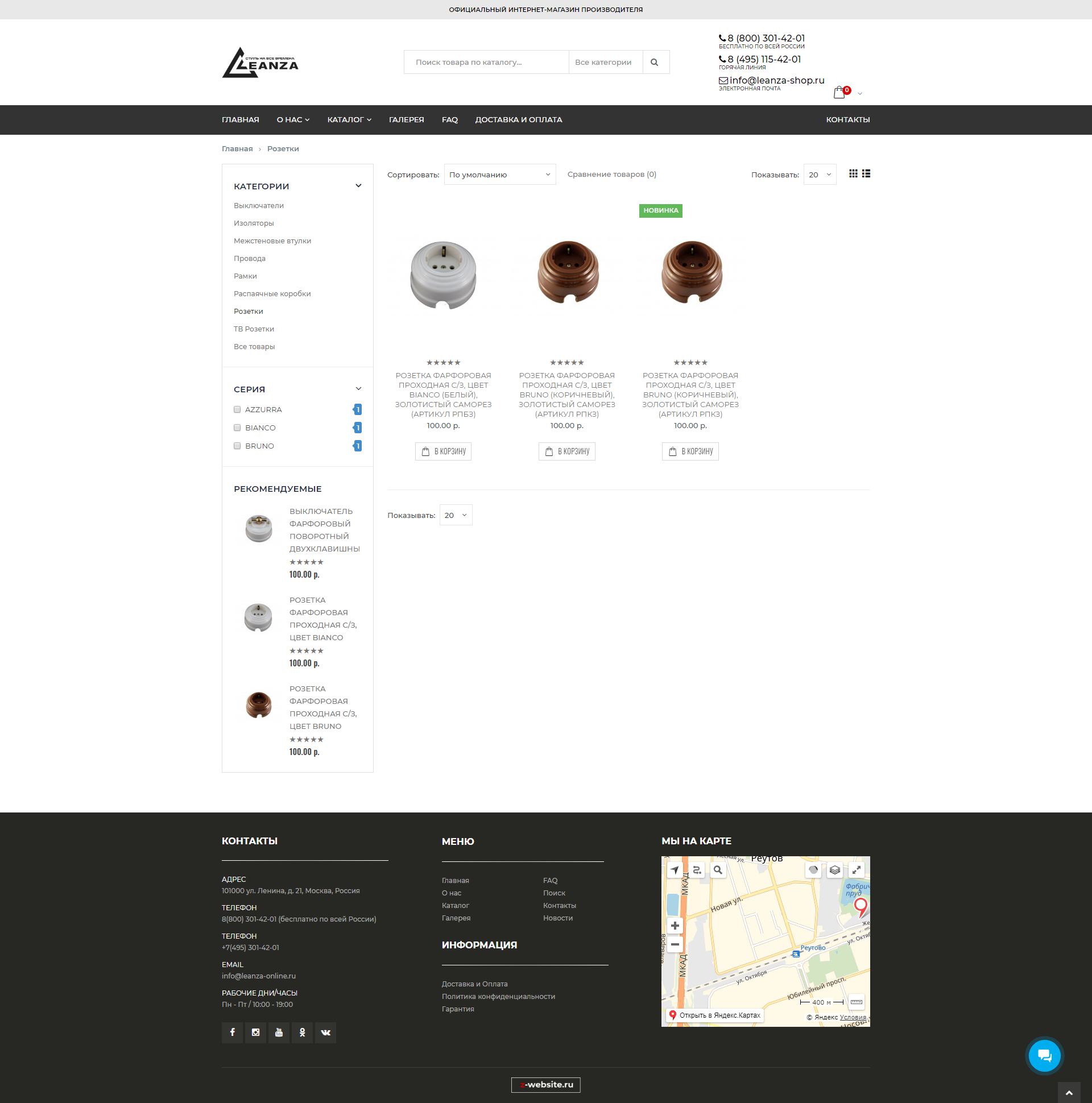Open the chat bubble widget

click(x=1044, y=1055)
